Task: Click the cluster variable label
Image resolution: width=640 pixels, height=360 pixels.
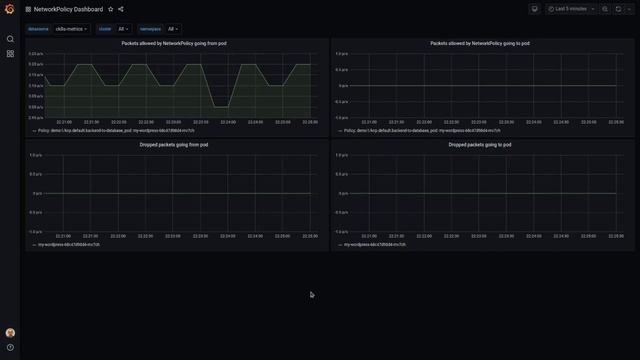Action: click(x=105, y=29)
